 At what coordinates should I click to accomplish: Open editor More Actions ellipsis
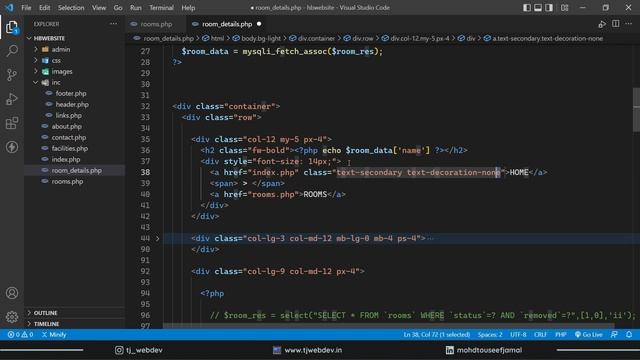tap(629, 24)
